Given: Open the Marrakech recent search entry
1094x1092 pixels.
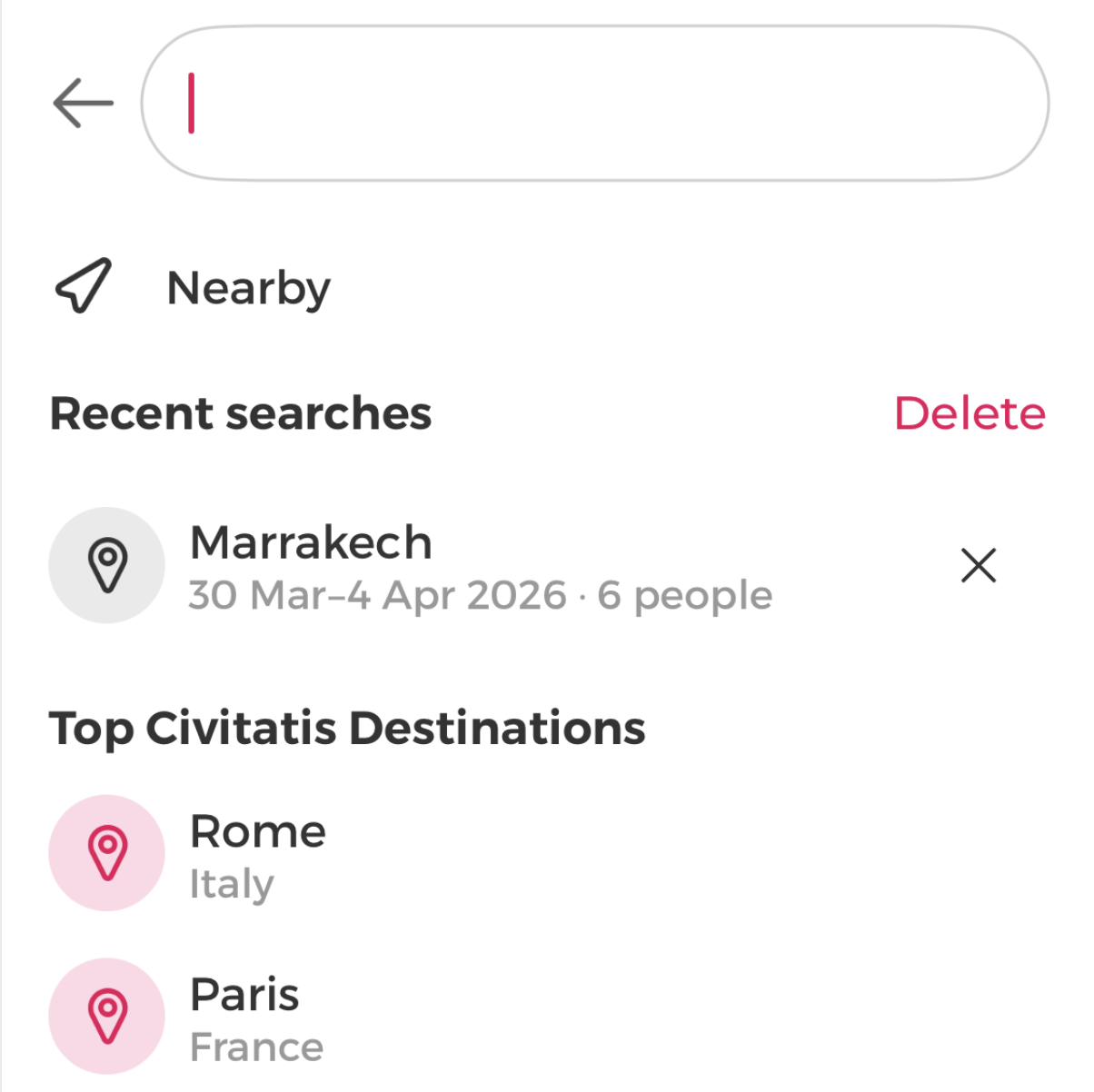Looking at the screenshot, I should click(x=312, y=542).
